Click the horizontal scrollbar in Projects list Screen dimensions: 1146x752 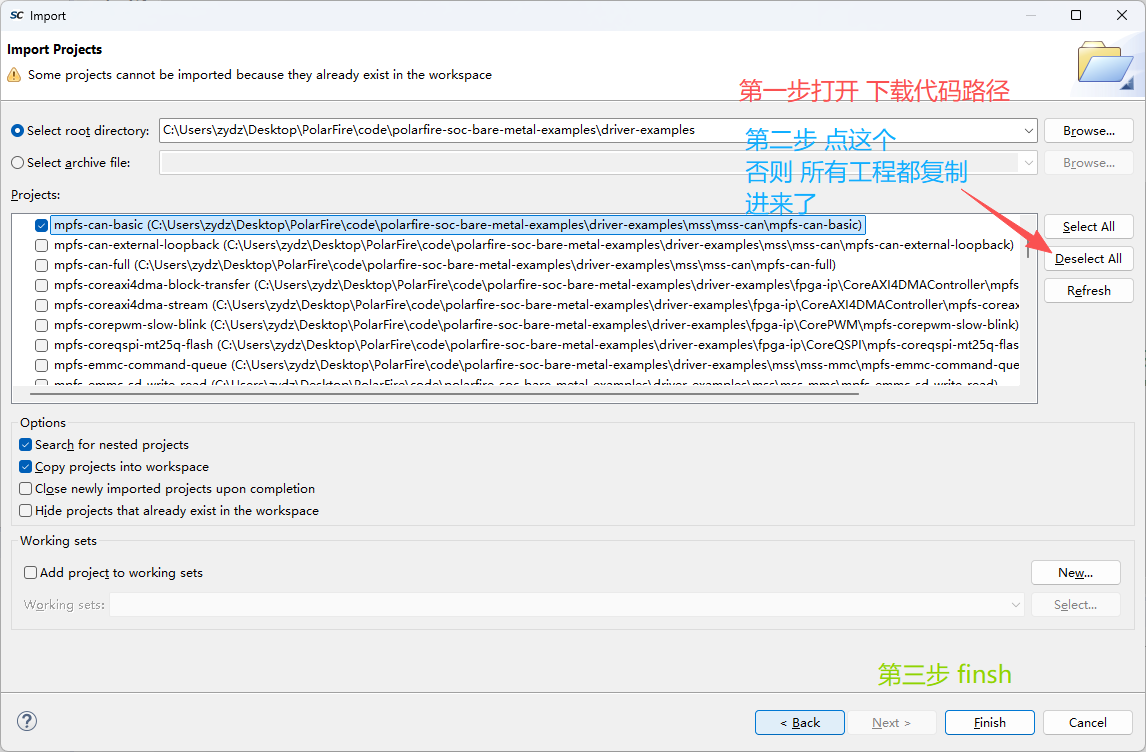click(444, 394)
